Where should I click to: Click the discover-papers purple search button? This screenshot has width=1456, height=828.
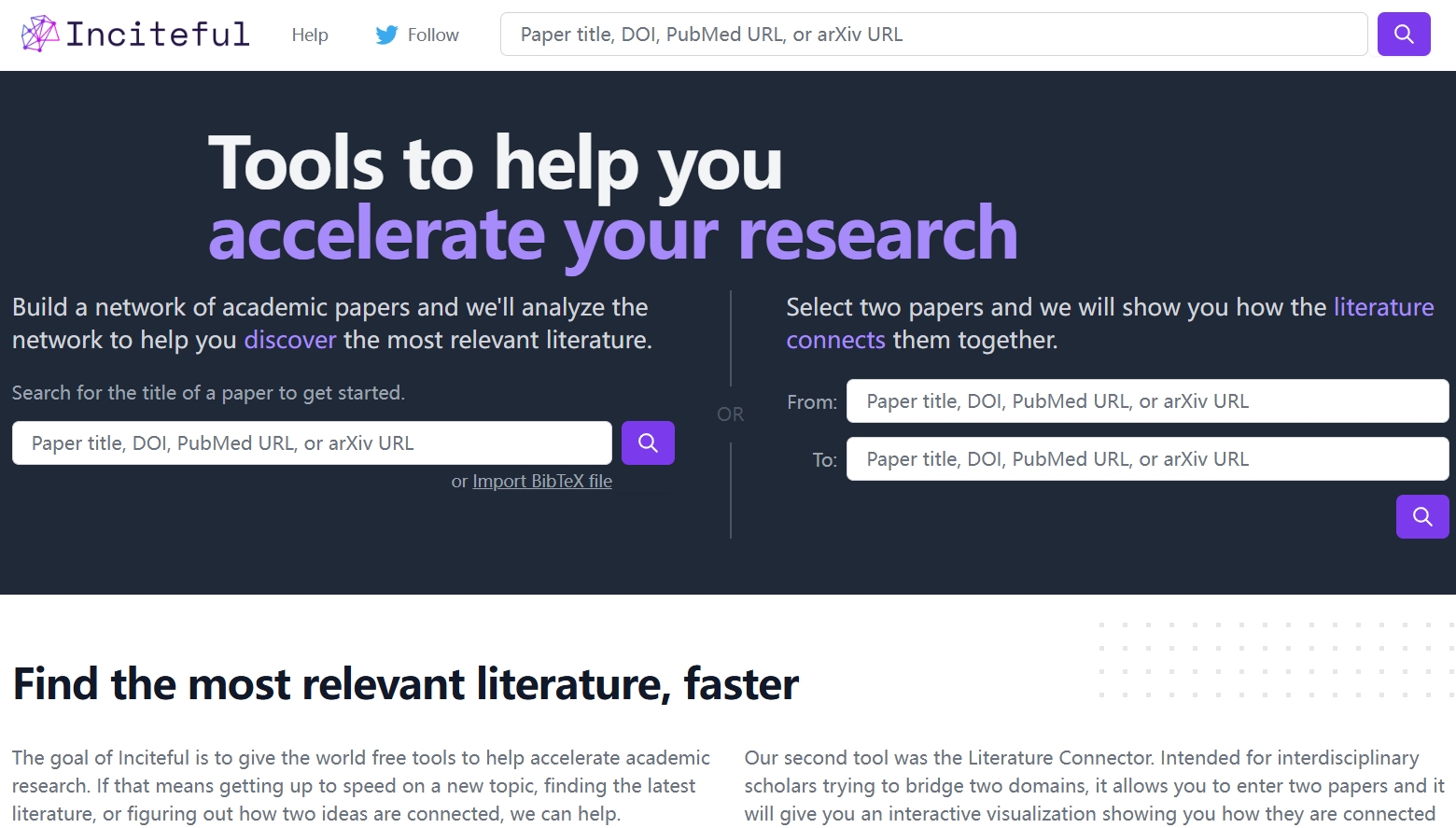click(x=648, y=442)
